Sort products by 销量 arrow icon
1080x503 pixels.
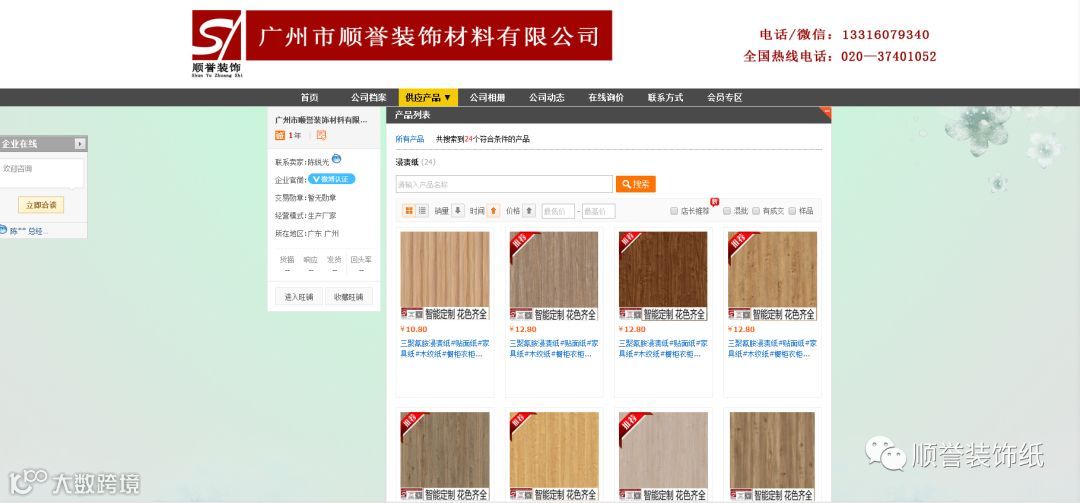[458, 211]
